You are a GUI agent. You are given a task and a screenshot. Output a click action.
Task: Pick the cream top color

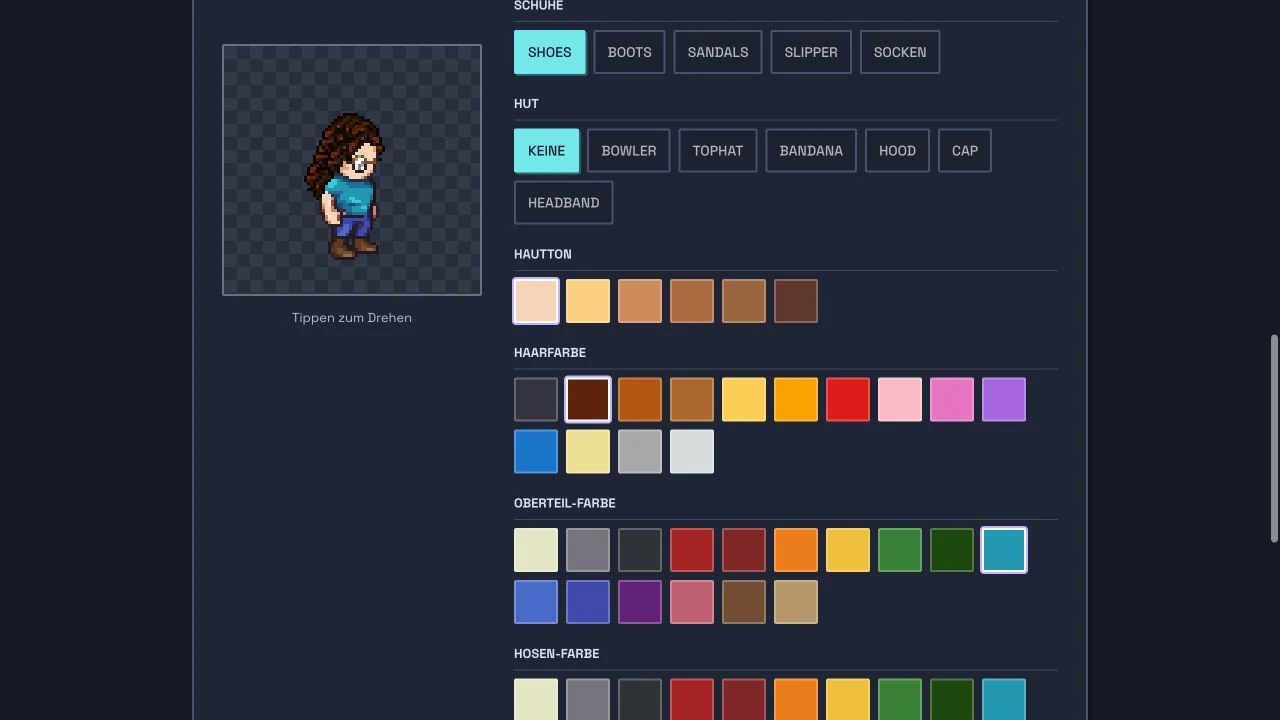point(536,550)
